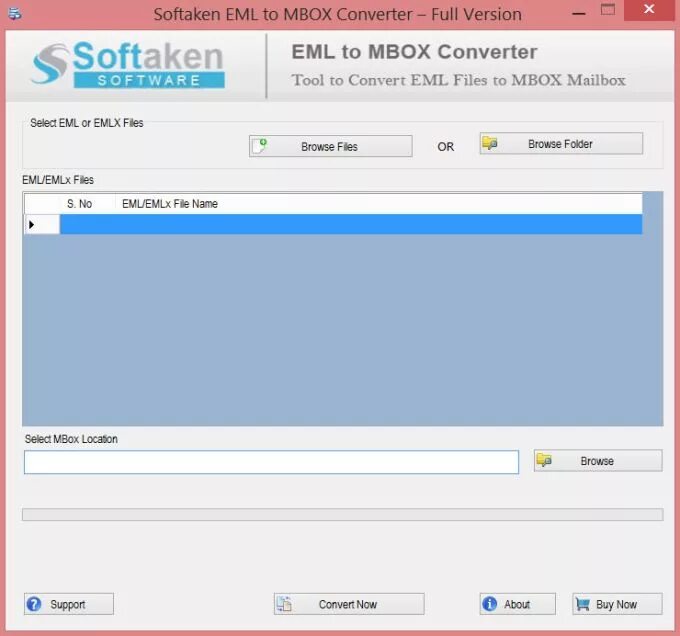Image resolution: width=680 pixels, height=636 pixels.
Task: Select the highlighted empty table row
Action: point(351,224)
